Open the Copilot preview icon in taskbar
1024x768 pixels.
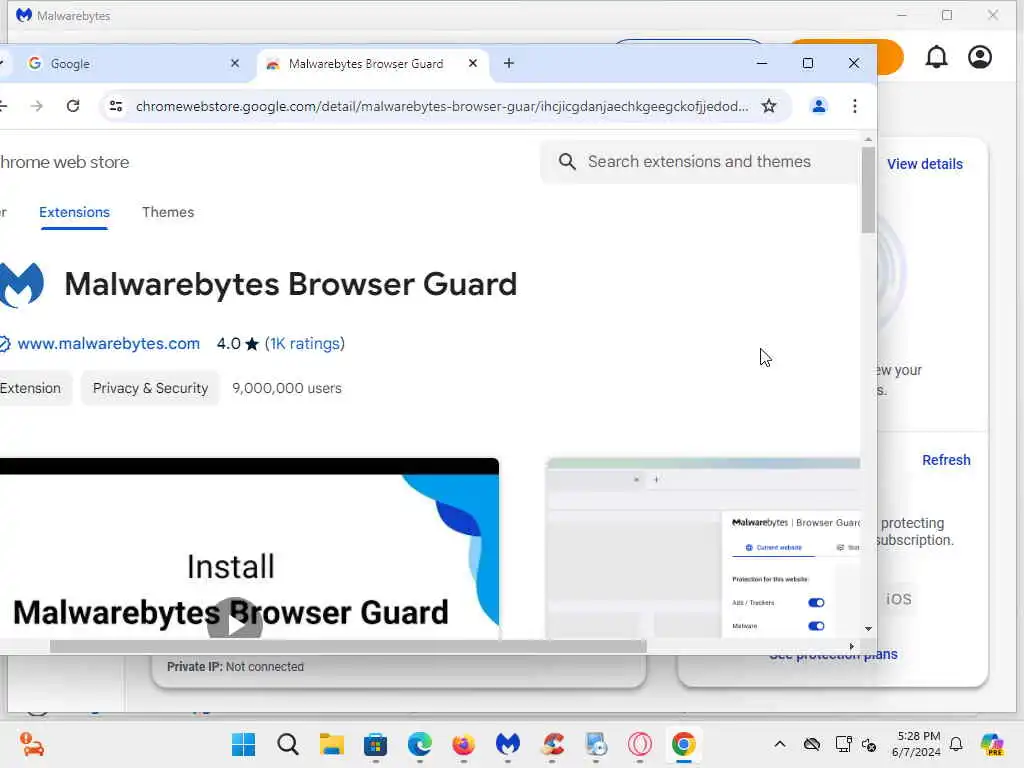[x=993, y=744]
